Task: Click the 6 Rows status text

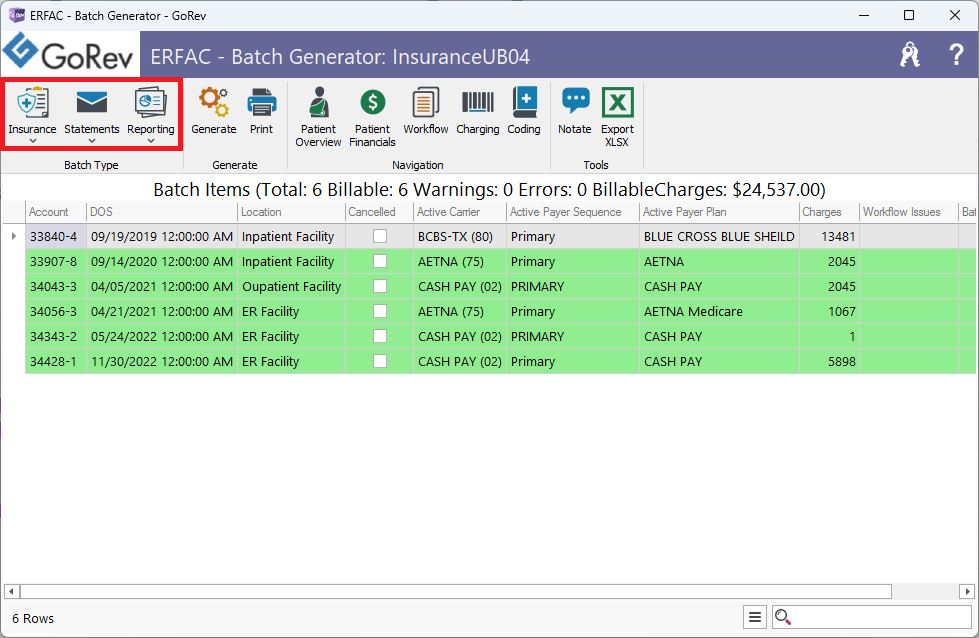Action: (x=32, y=618)
